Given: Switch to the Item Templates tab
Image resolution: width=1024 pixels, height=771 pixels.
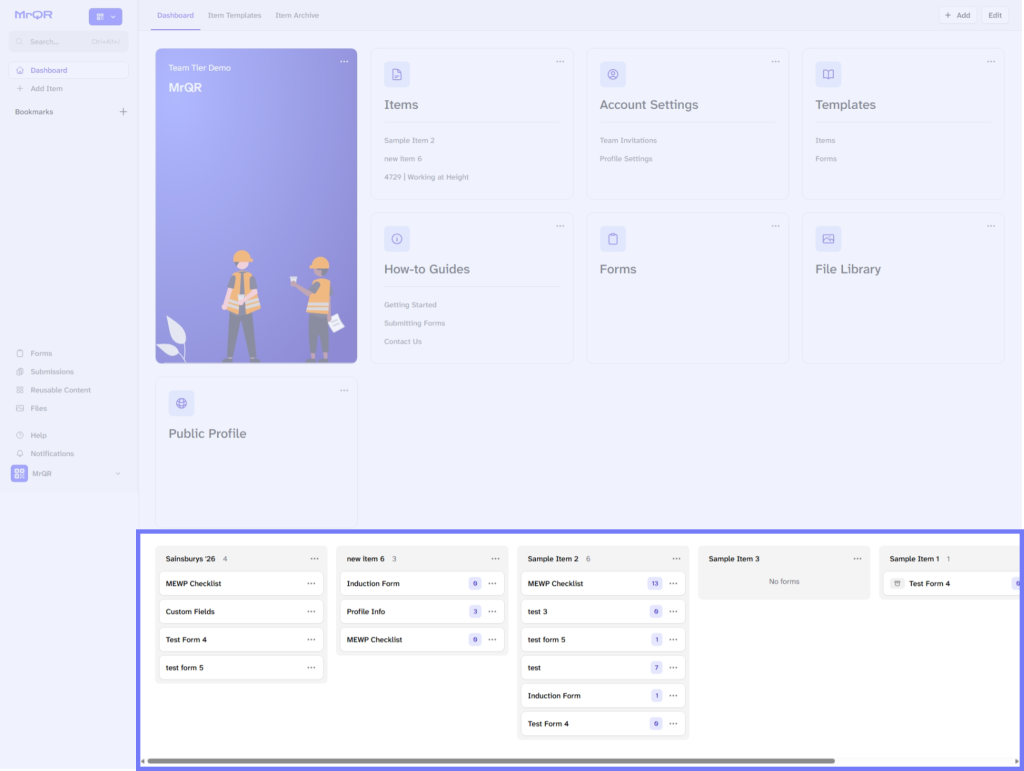Looking at the screenshot, I should tap(234, 15).
